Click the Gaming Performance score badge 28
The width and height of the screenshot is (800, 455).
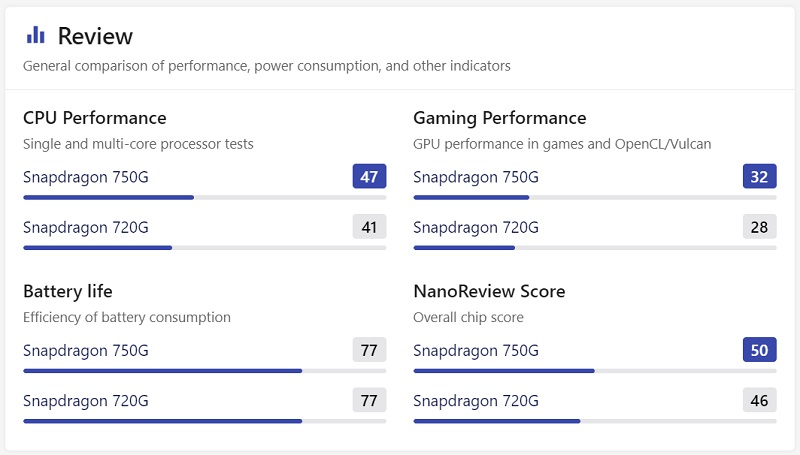[759, 227]
